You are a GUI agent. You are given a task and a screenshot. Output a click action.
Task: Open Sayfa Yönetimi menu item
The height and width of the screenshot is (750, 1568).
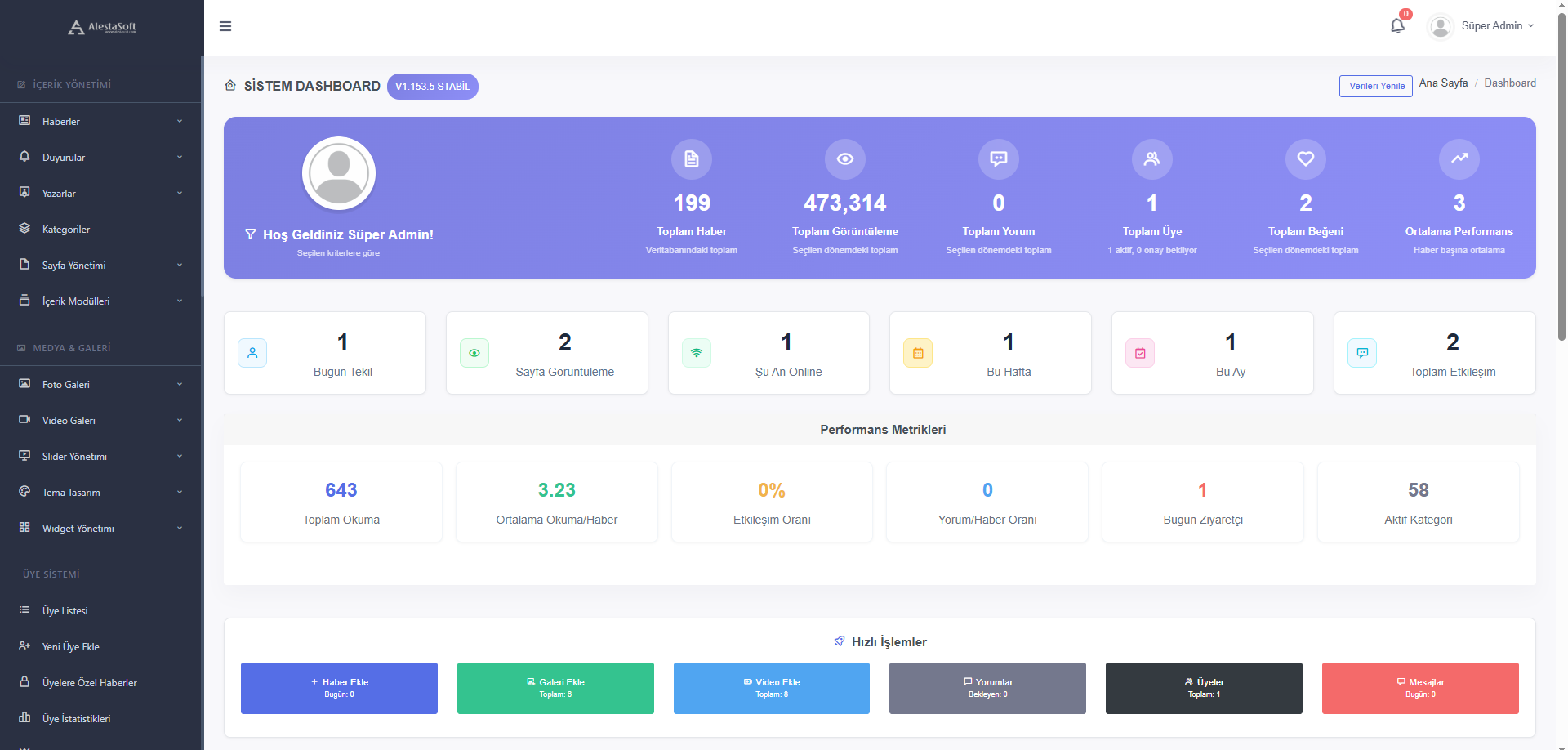pyautogui.click(x=76, y=265)
